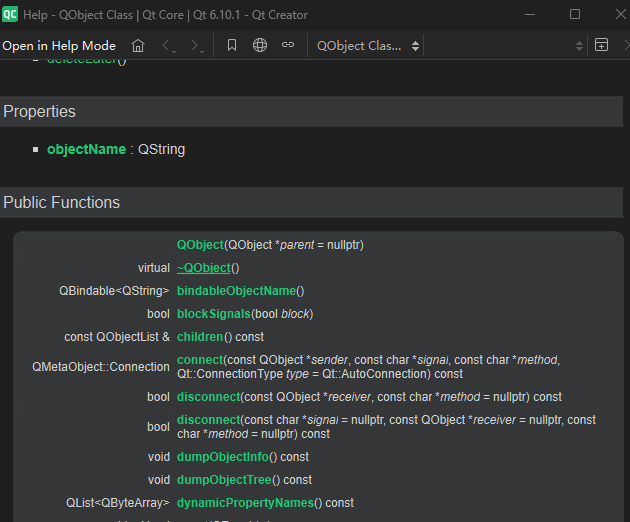
Task: Click the Public Functions section heading
Action: point(61,202)
